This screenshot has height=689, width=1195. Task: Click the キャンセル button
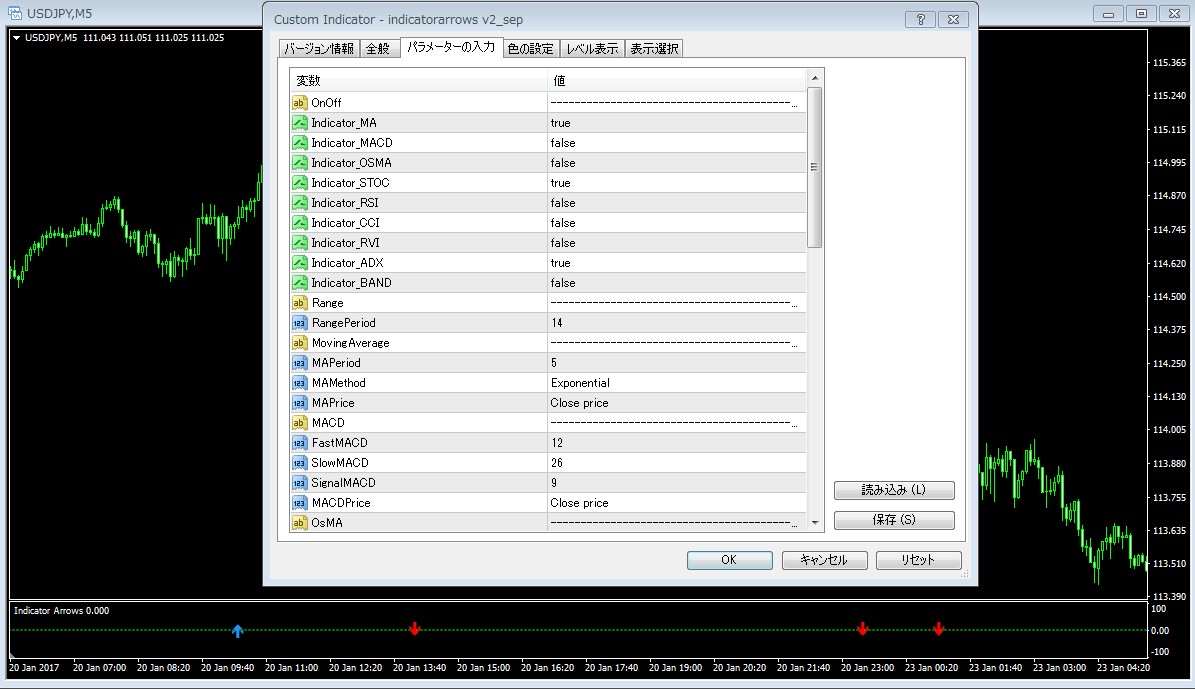tap(825, 560)
